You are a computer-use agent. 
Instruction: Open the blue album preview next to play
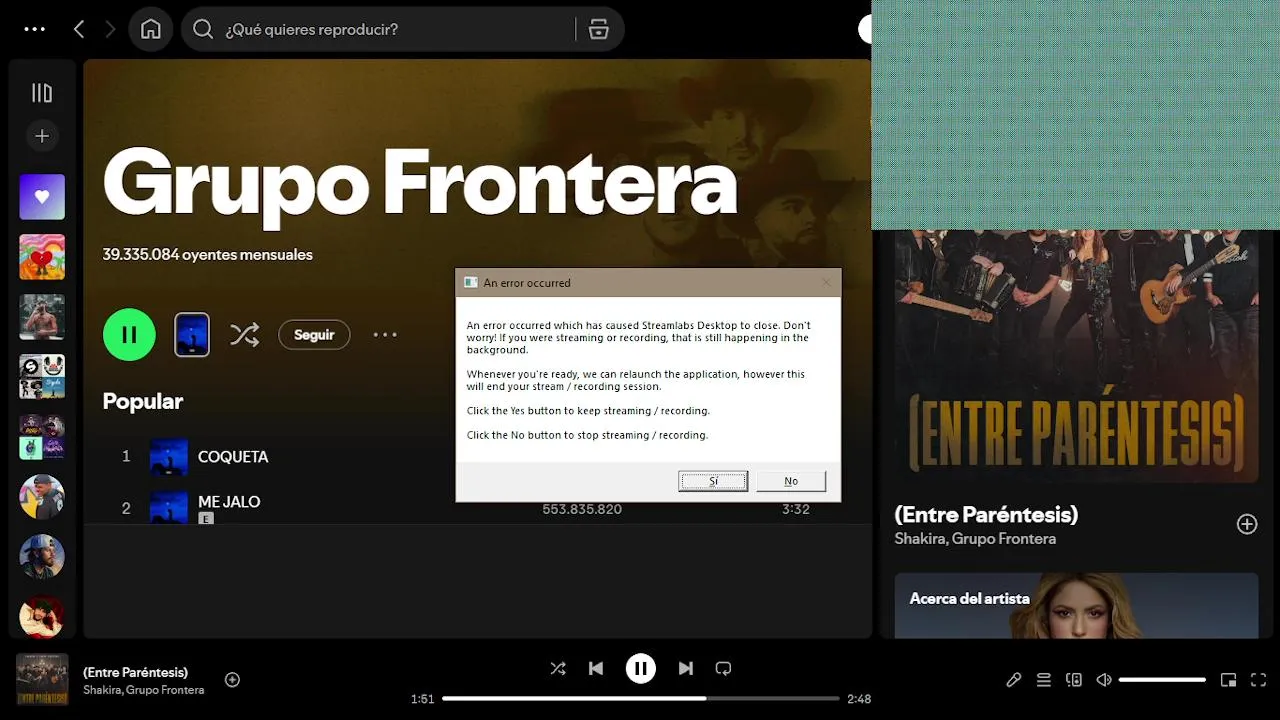[192, 334]
